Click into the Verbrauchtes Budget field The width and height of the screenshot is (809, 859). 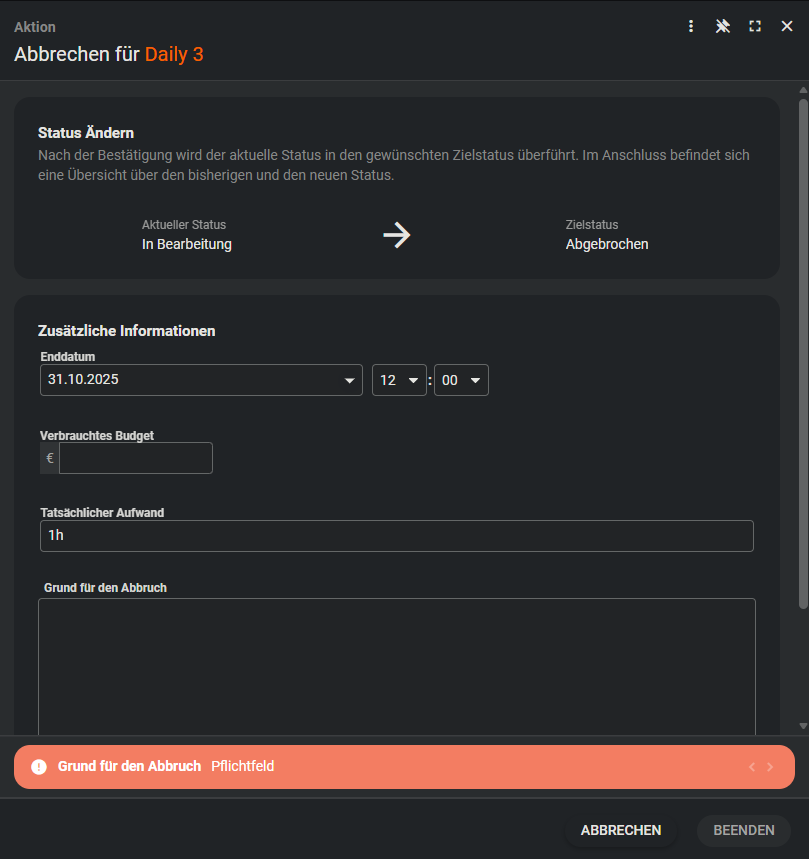pos(136,458)
